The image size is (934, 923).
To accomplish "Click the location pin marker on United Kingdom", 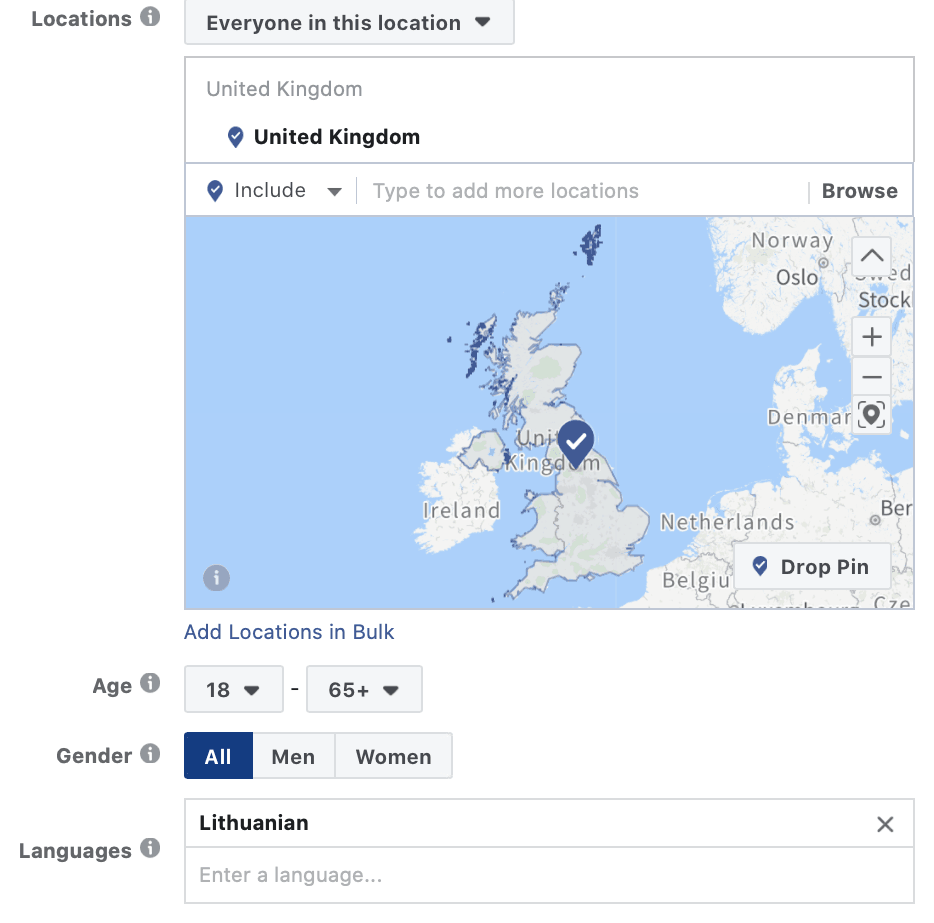I will pyautogui.click(x=576, y=441).
